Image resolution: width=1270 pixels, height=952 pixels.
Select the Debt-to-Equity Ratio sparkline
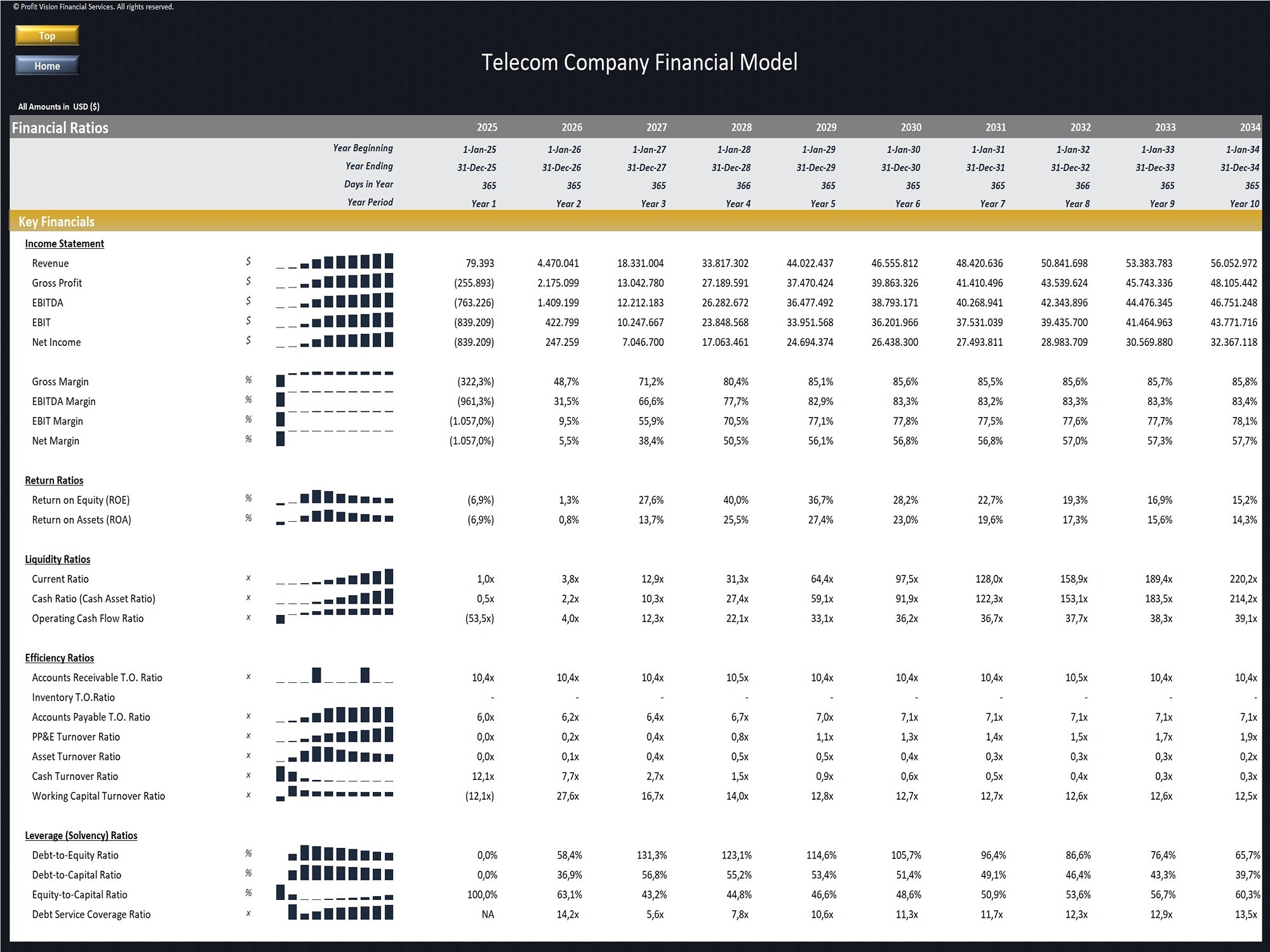pyautogui.click(x=340, y=855)
